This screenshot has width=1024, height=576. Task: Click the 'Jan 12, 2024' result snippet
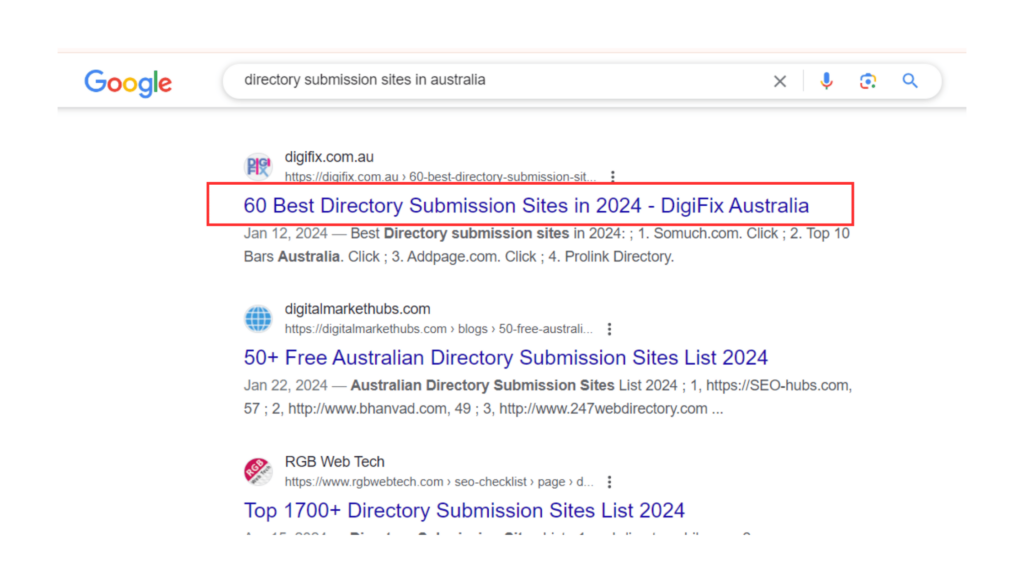(x=547, y=245)
